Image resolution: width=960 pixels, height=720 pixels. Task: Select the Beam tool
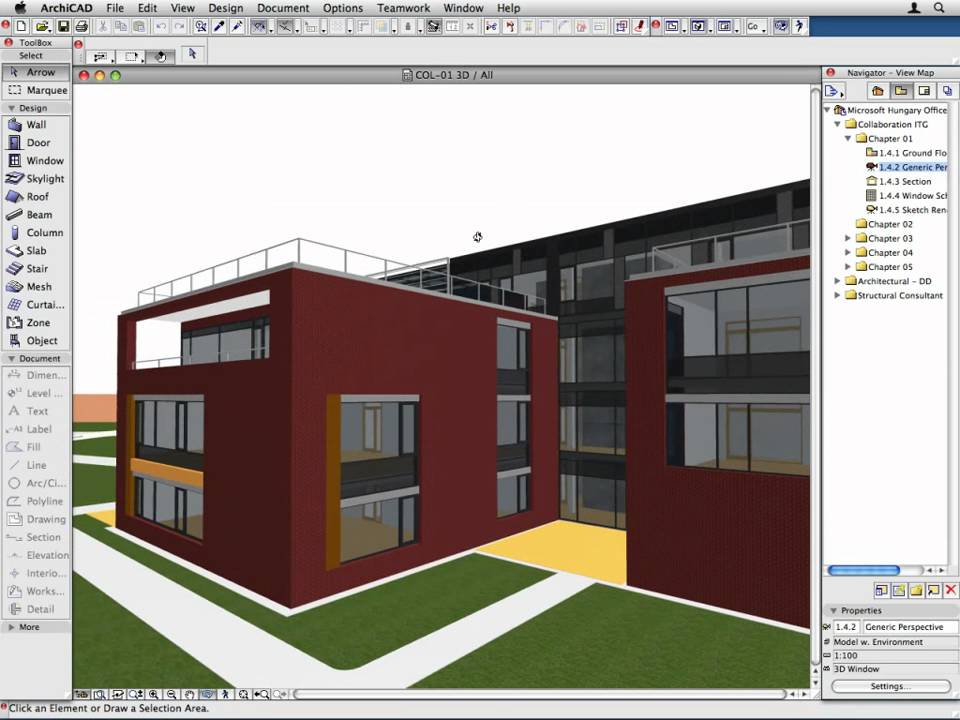(36, 215)
